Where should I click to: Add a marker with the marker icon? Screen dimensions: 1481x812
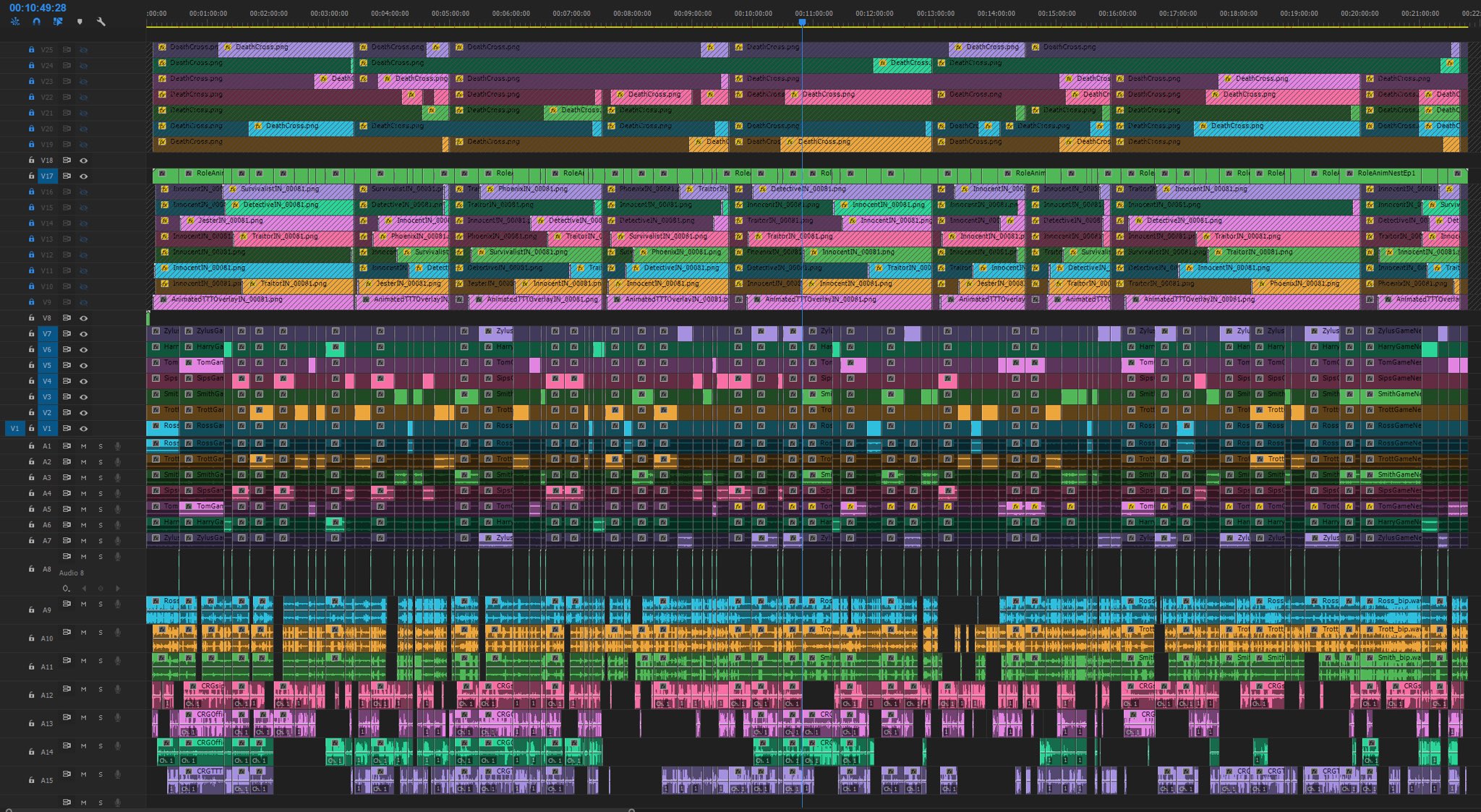(80, 22)
